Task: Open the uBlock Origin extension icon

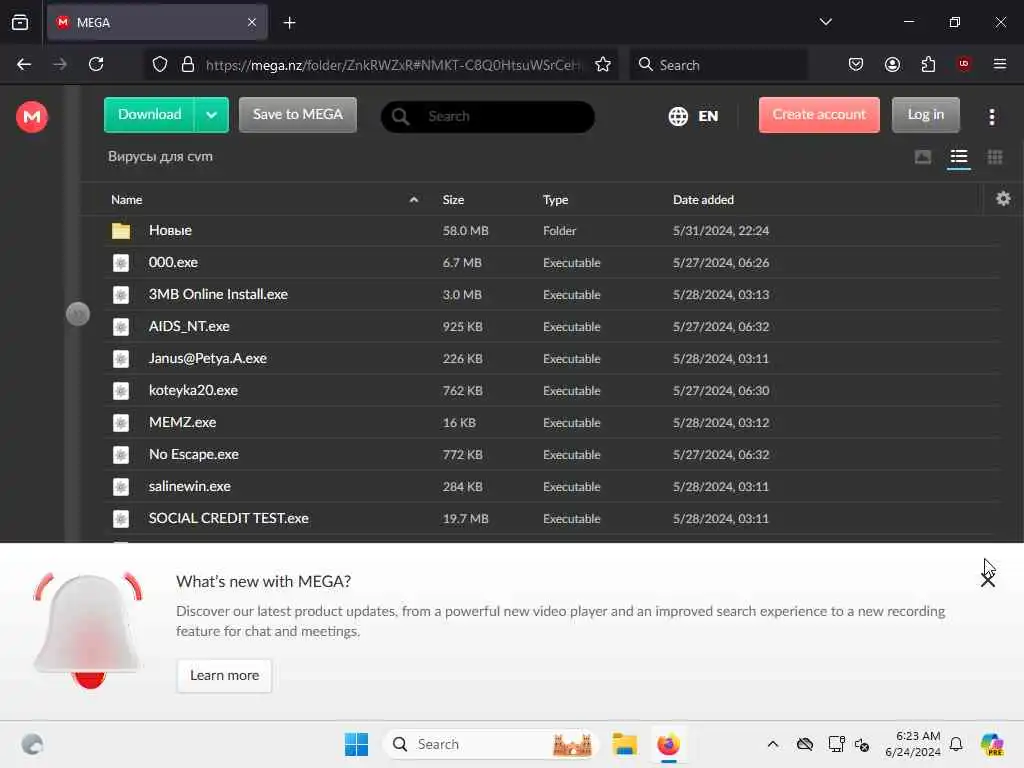Action: [964, 64]
